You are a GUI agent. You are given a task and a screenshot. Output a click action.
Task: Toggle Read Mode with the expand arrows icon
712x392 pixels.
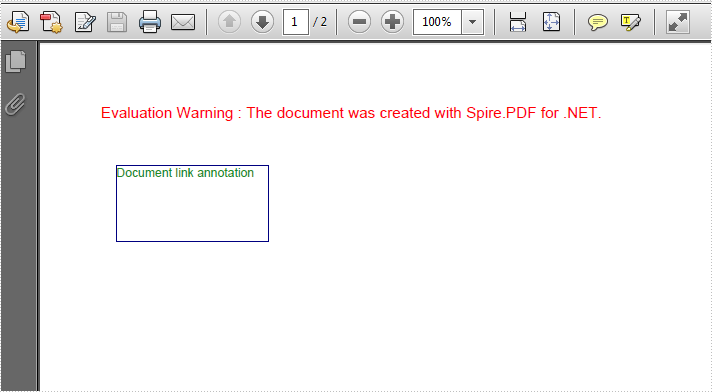coord(678,22)
